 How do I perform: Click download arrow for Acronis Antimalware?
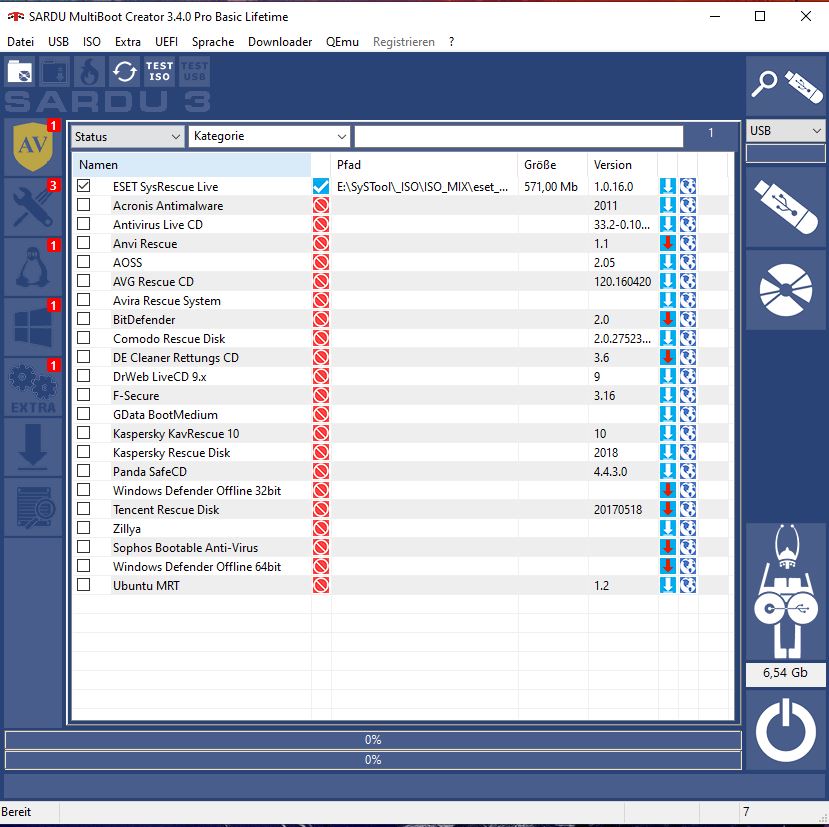[x=668, y=205]
